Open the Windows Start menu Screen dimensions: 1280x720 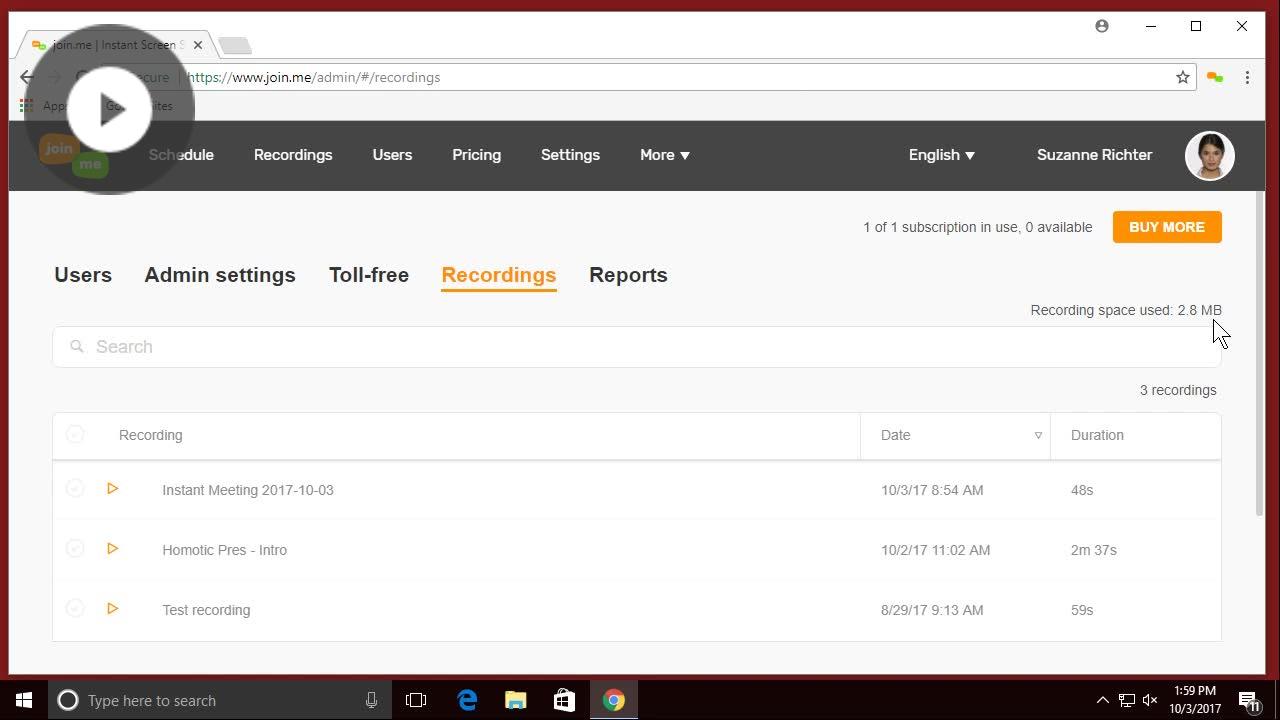click(24, 700)
